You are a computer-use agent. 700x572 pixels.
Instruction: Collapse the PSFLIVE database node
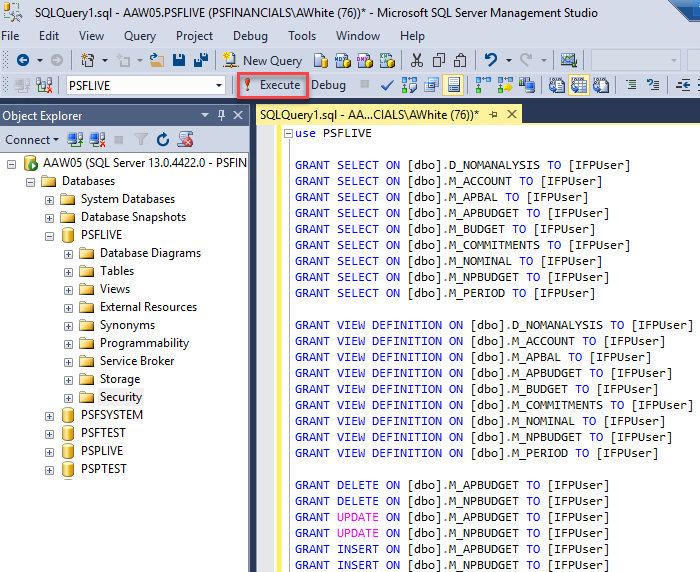tap(50, 235)
